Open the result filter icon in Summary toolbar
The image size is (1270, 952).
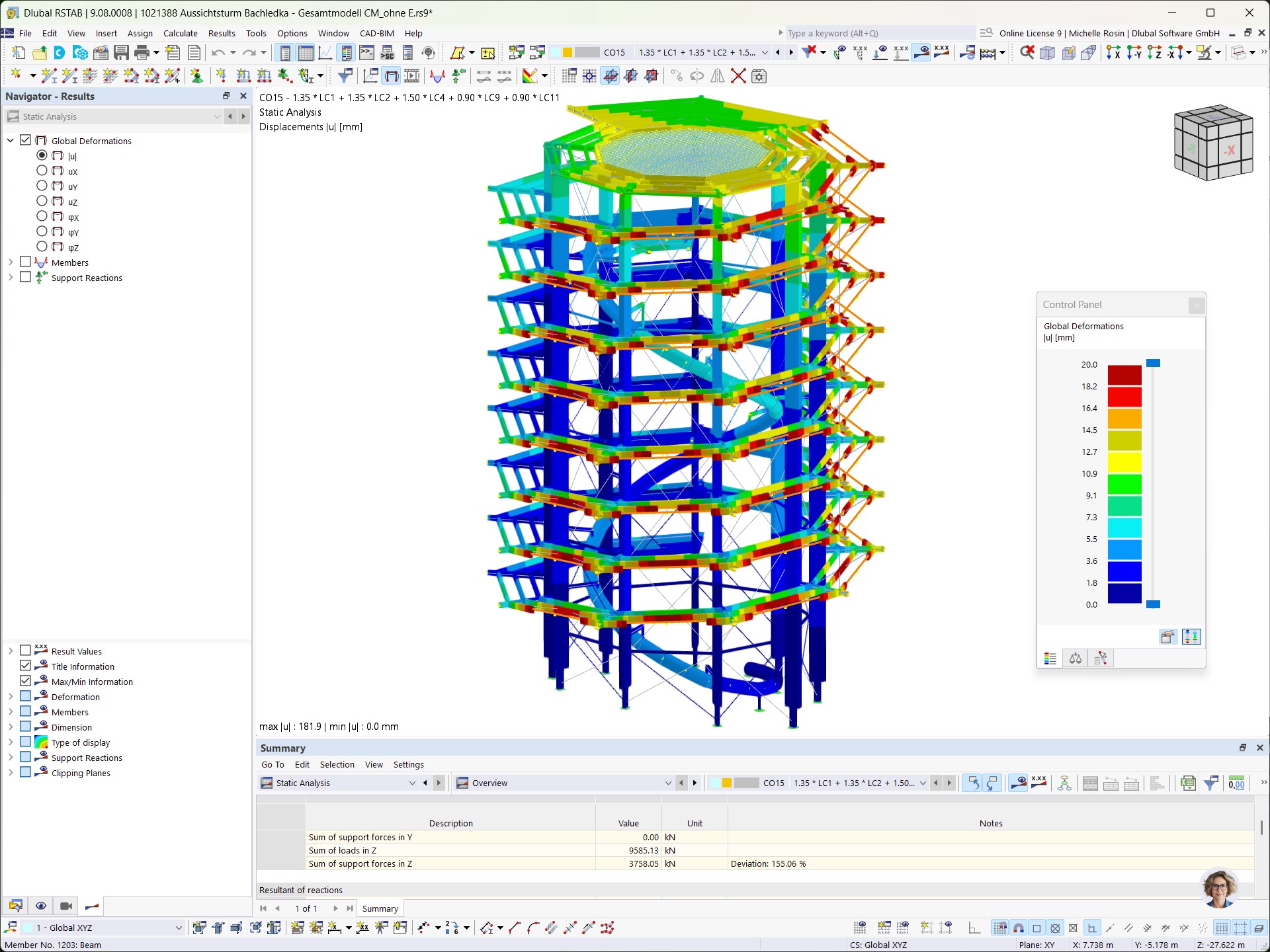(x=1212, y=783)
